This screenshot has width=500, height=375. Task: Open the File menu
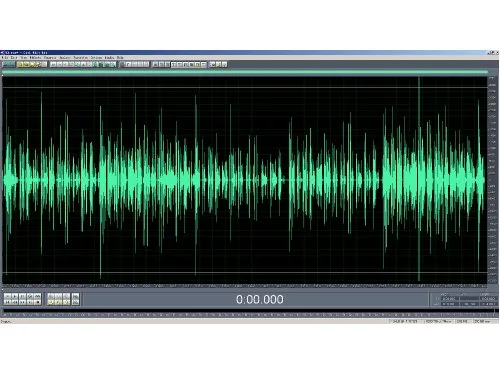[4, 58]
